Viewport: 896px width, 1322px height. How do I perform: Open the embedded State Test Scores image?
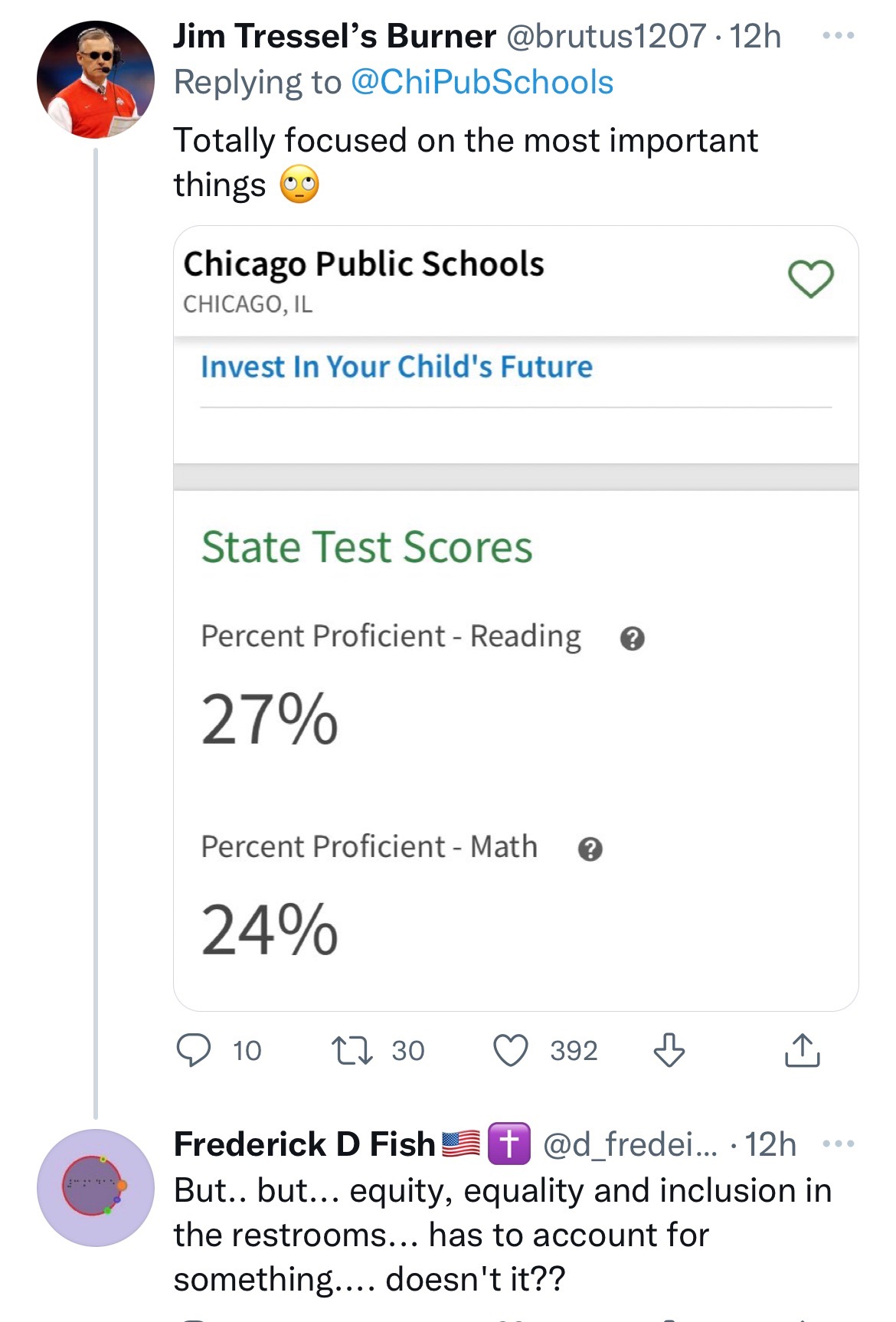click(x=516, y=618)
